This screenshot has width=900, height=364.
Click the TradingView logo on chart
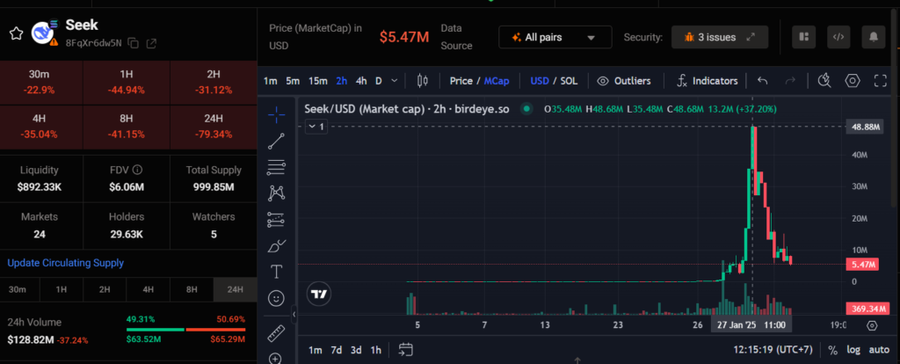319,294
